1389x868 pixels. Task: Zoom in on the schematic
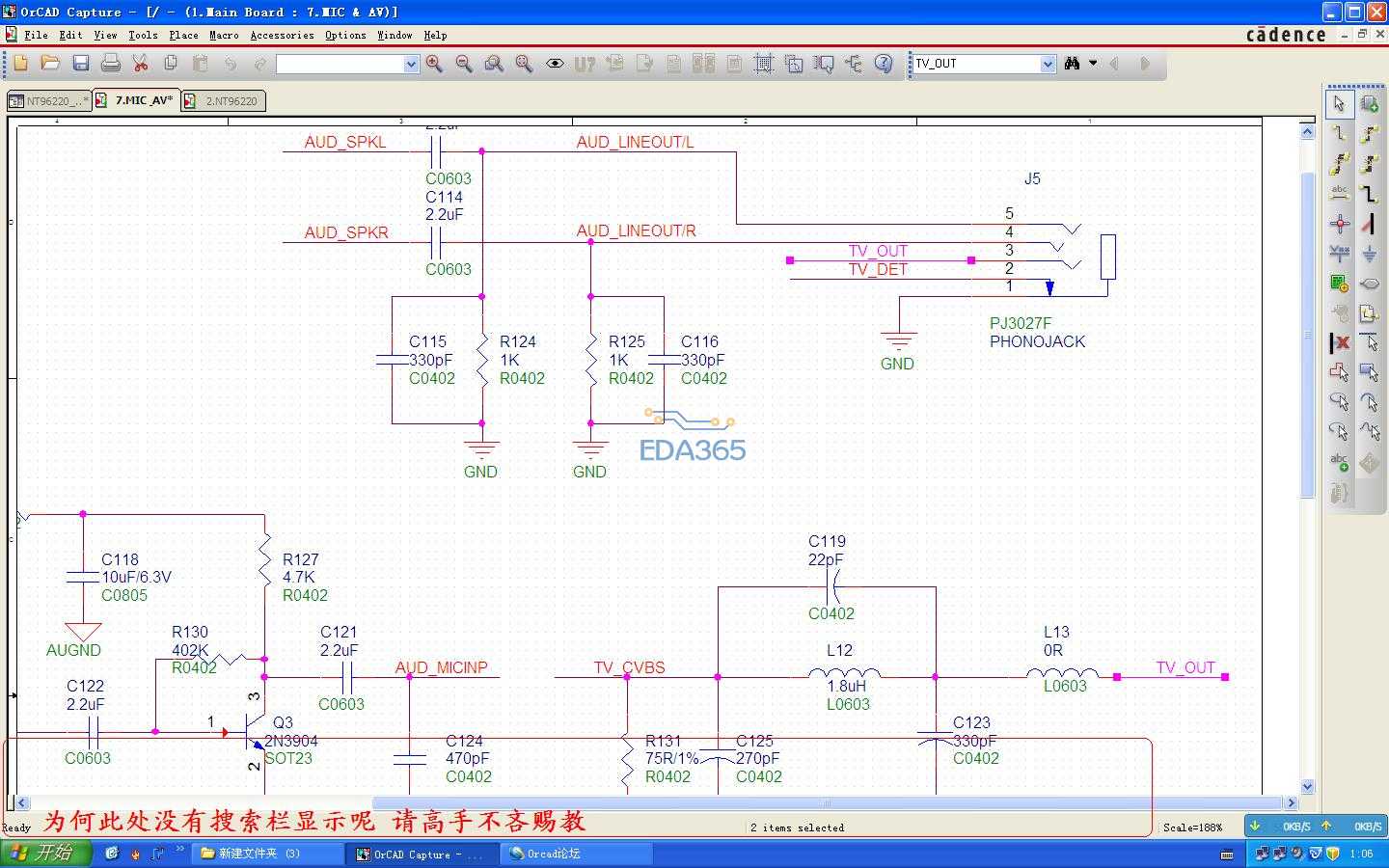(434, 64)
